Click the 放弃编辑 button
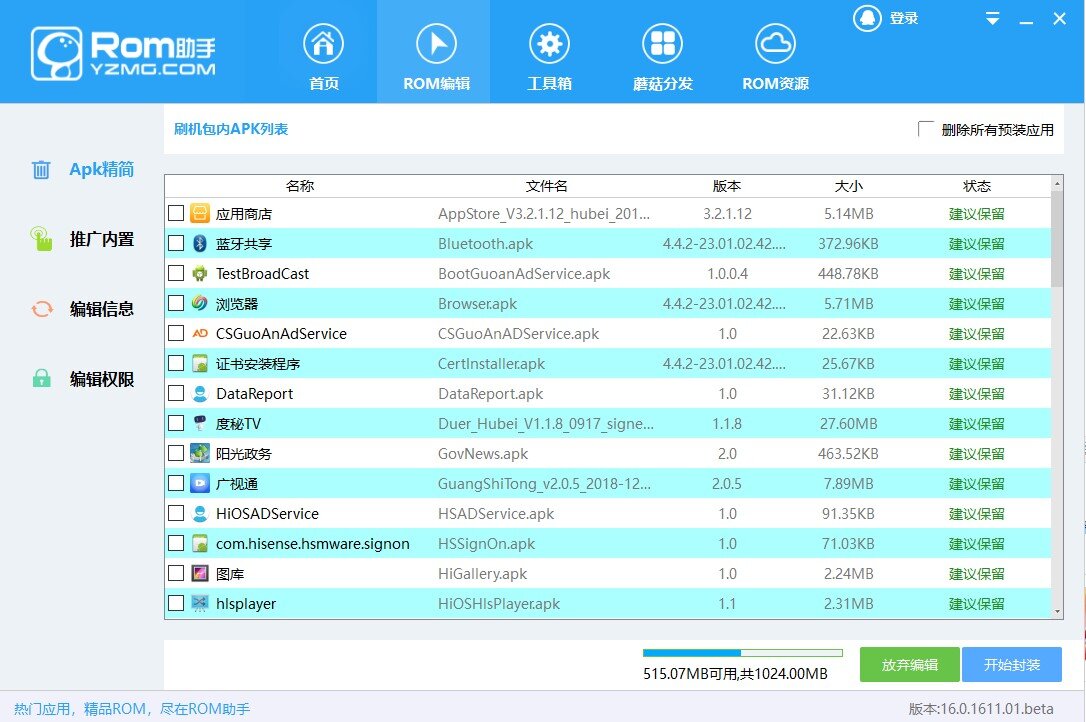This screenshot has height=722, width=1086. tap(909, 664)
